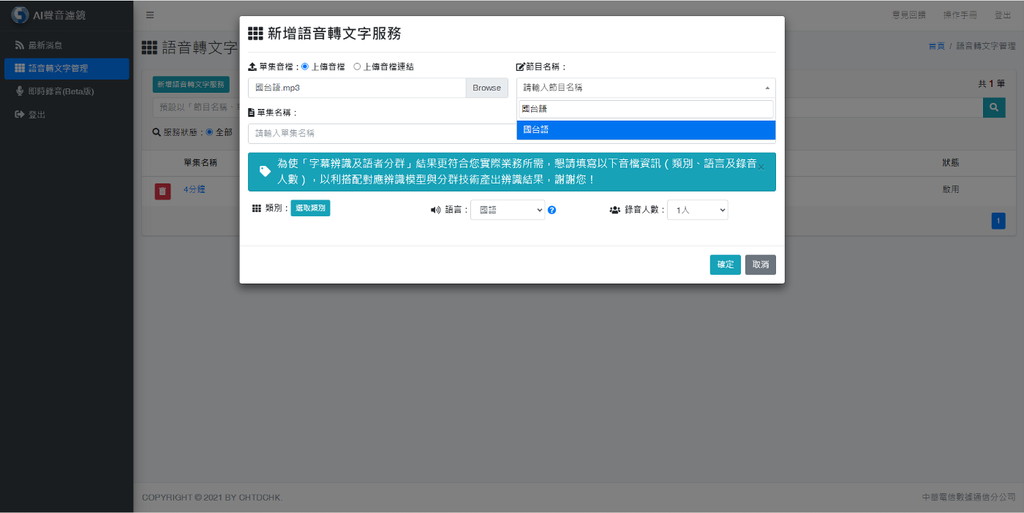The height and width of the screenshot is (513, 1024).
Task: Click the 狀態 column header
Action: [950, 163]
